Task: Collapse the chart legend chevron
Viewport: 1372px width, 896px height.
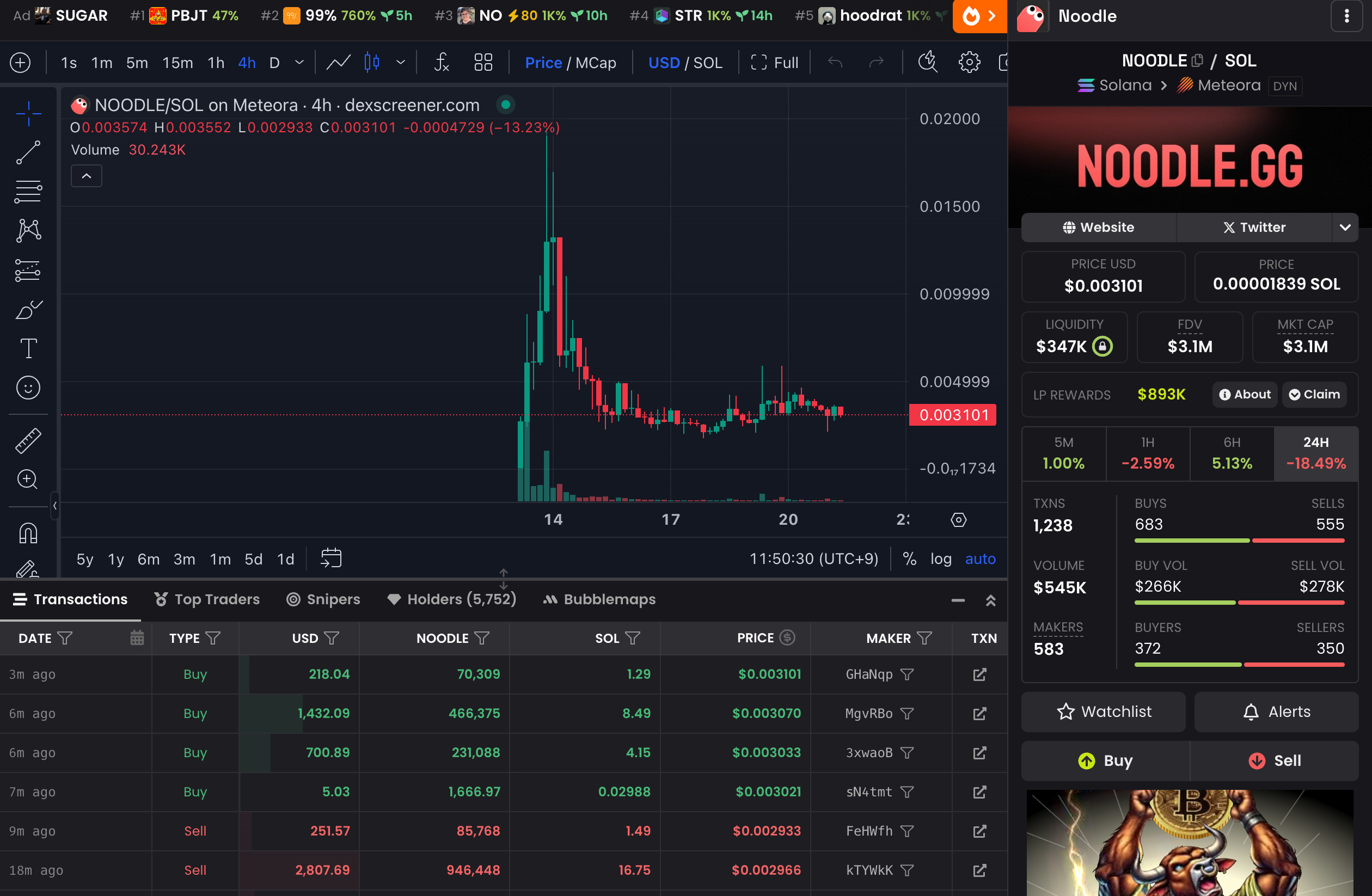Action: (87, 176)
